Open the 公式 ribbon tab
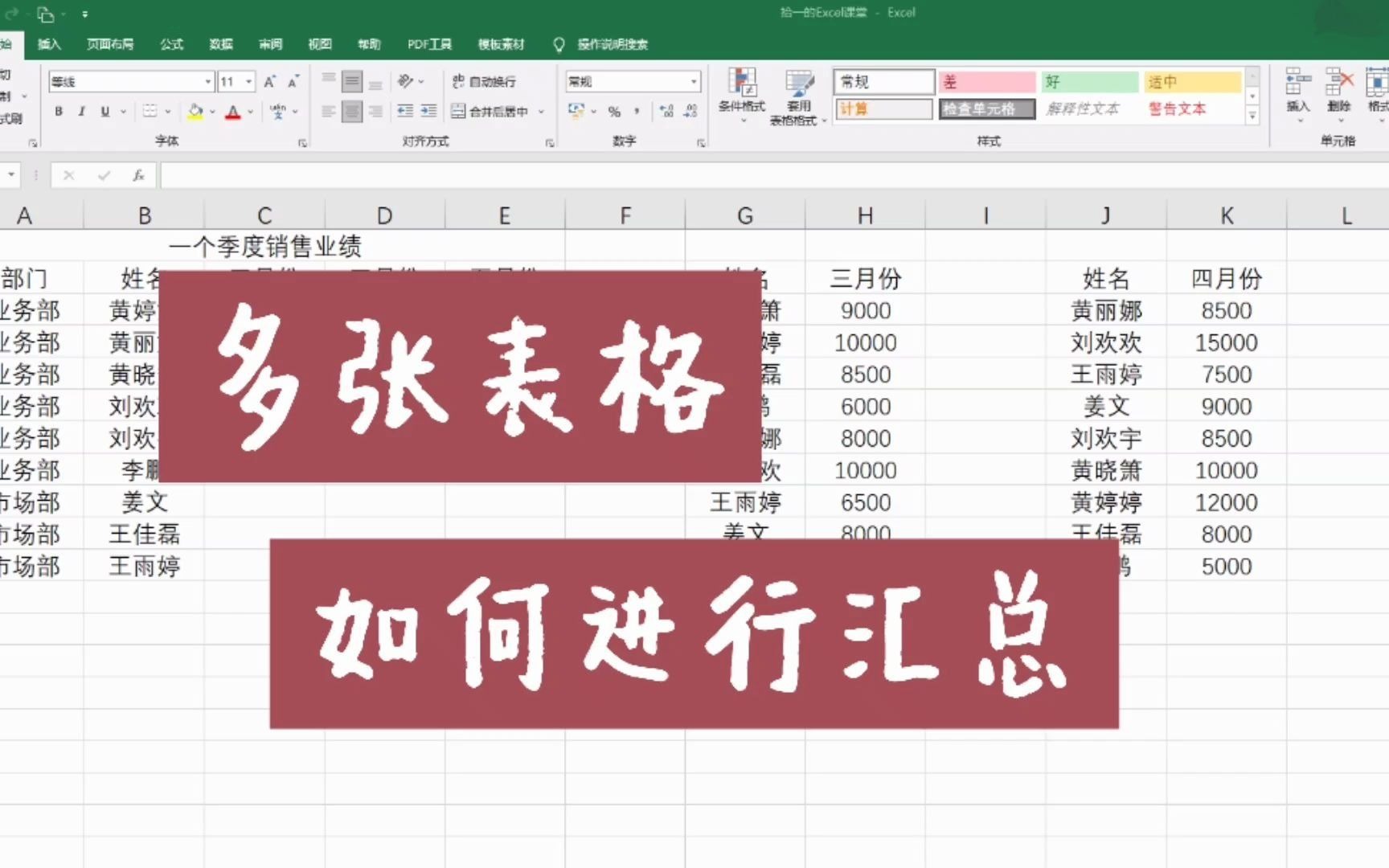Viewport: 1389px width, 868px height. (171, 44)
